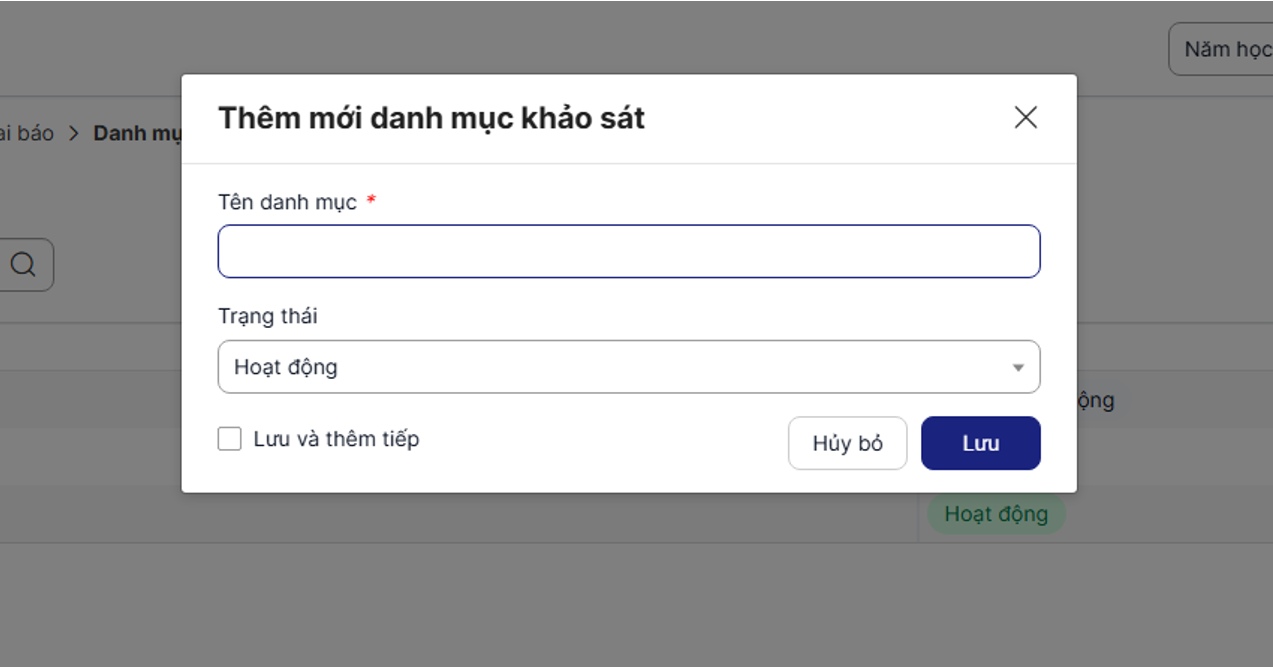Viewport: 1273px width, 667px height.
Task: Click the "Tên danh mục" field label
Action: [287, 202]
